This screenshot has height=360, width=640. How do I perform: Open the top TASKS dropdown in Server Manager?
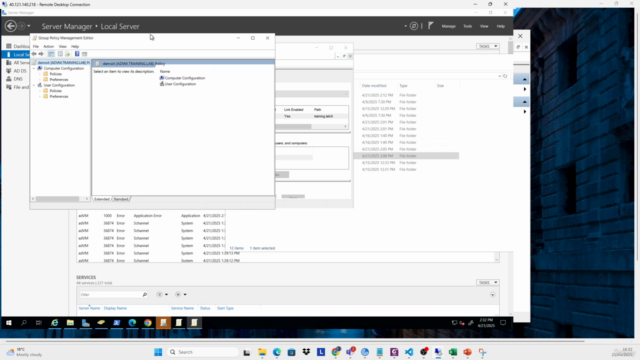click(x=488, y=46)
